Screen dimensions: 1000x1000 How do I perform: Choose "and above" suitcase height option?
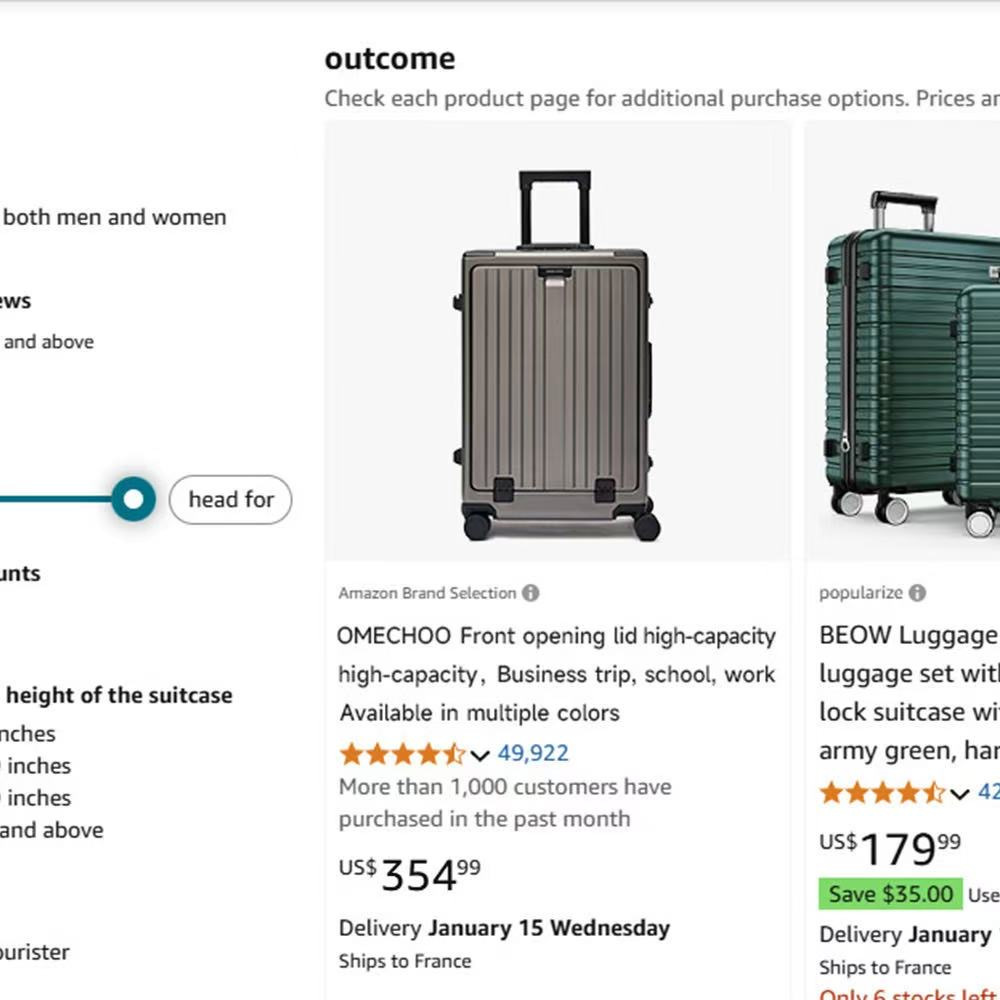click(x=53, y=830)
